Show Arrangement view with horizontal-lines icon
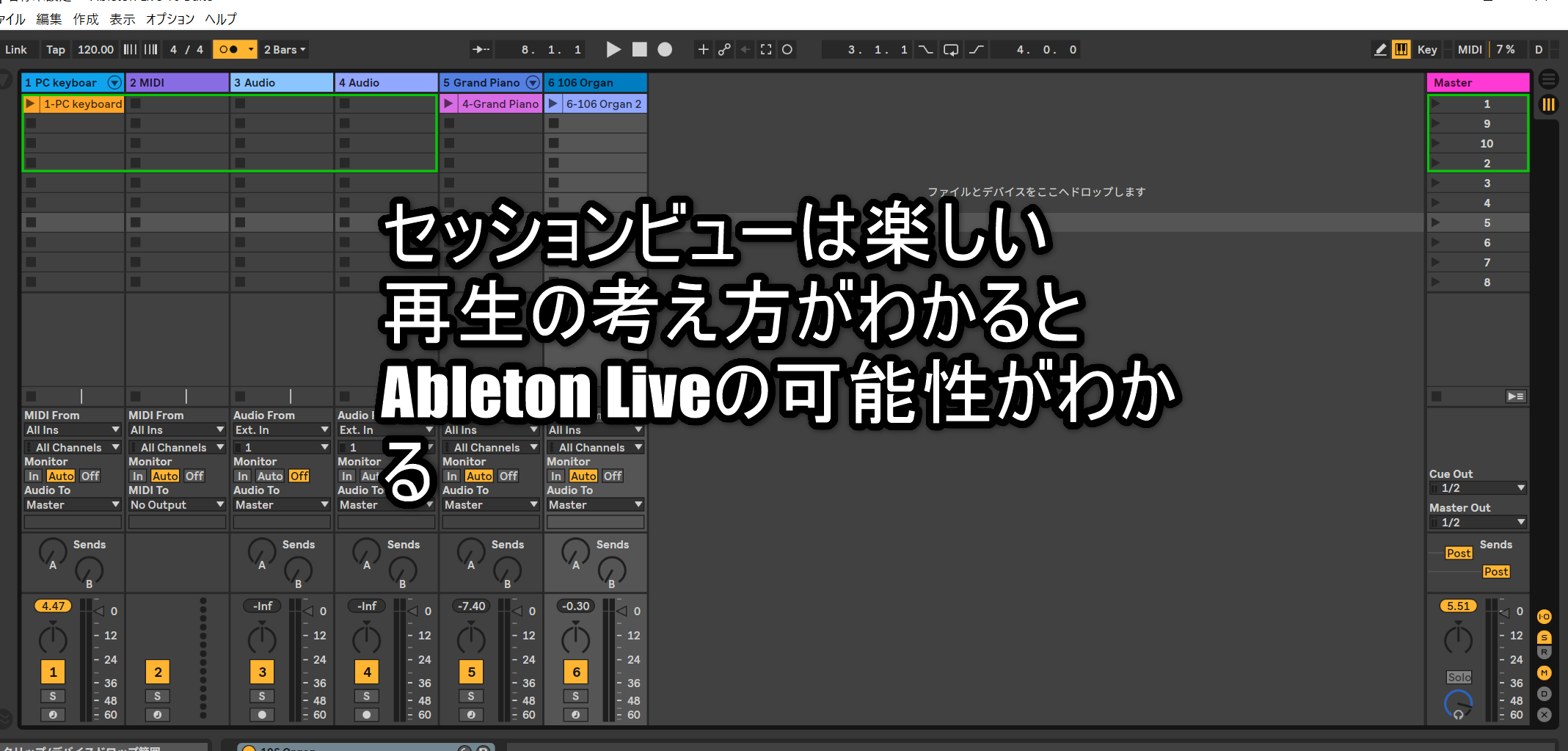Image resolution: width=1568 pixels, height=751 pixels. pyautogui.click(x=1548, y=79)
